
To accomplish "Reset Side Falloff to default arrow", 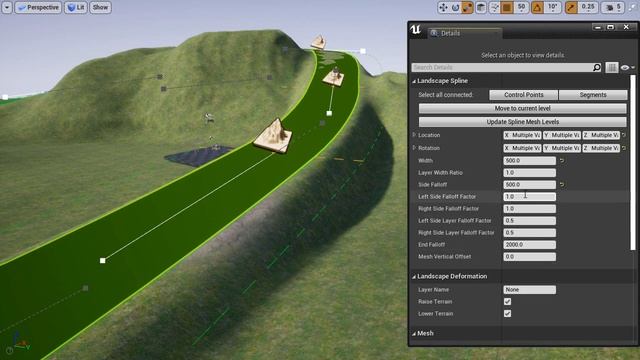I will pyautogui.click(x=562, y=184).
